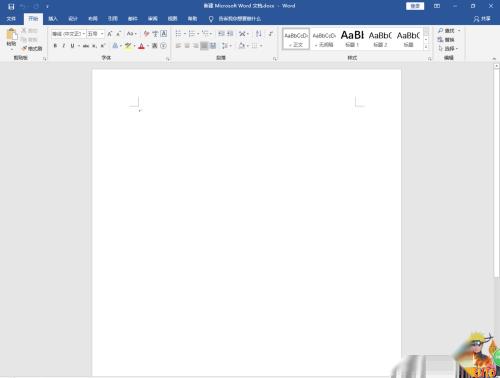500x378 pixels.
Task: Toggle subscript formatting
Action: [x=94, y=46]
